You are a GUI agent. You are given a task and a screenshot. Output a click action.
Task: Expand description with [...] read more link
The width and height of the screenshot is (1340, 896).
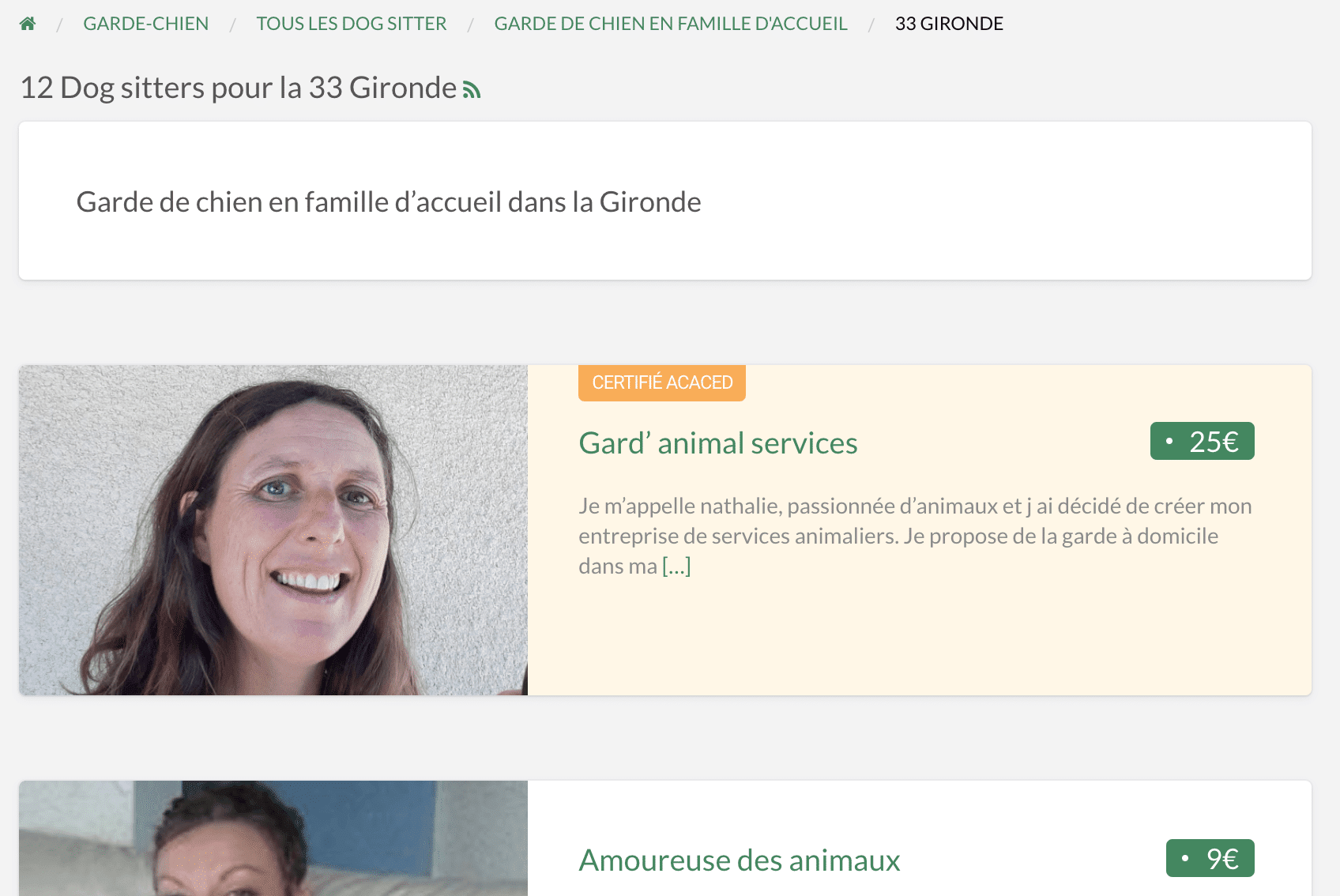[676, 566]
